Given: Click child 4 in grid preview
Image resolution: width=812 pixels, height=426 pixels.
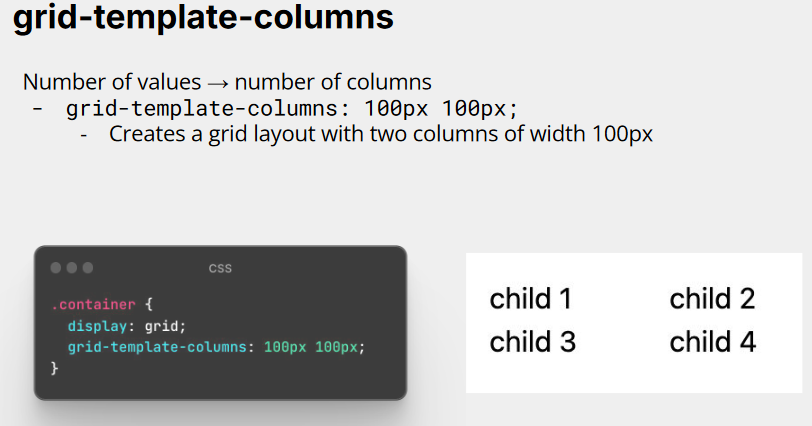Looking at the screenshot, I should point(713,342).
